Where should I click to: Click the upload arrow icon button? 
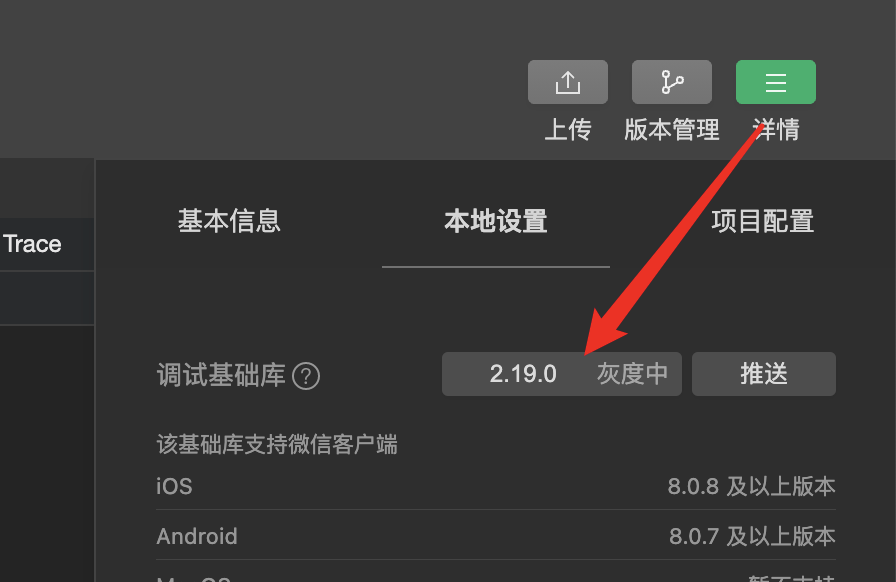[x=567, y=82]
